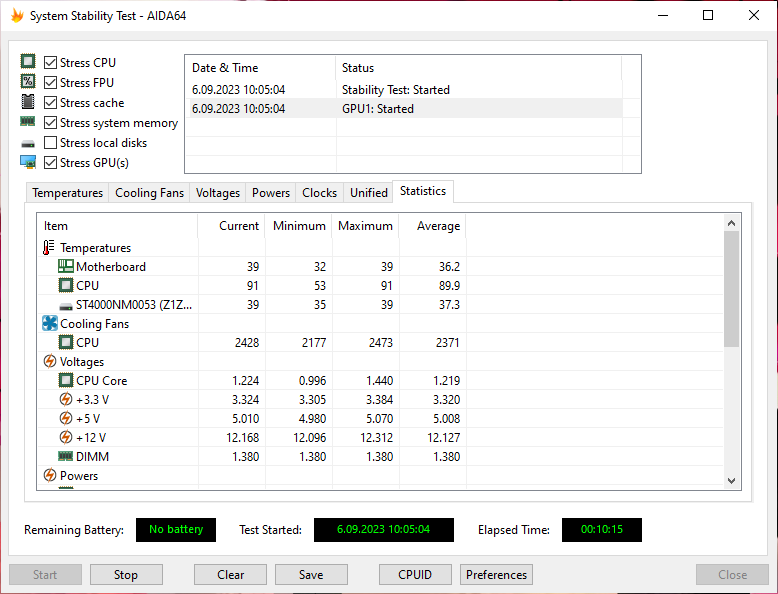Click the thermometer icon of Temperatures group
Viewport: 778px width, 594px height.
point(49,247)
